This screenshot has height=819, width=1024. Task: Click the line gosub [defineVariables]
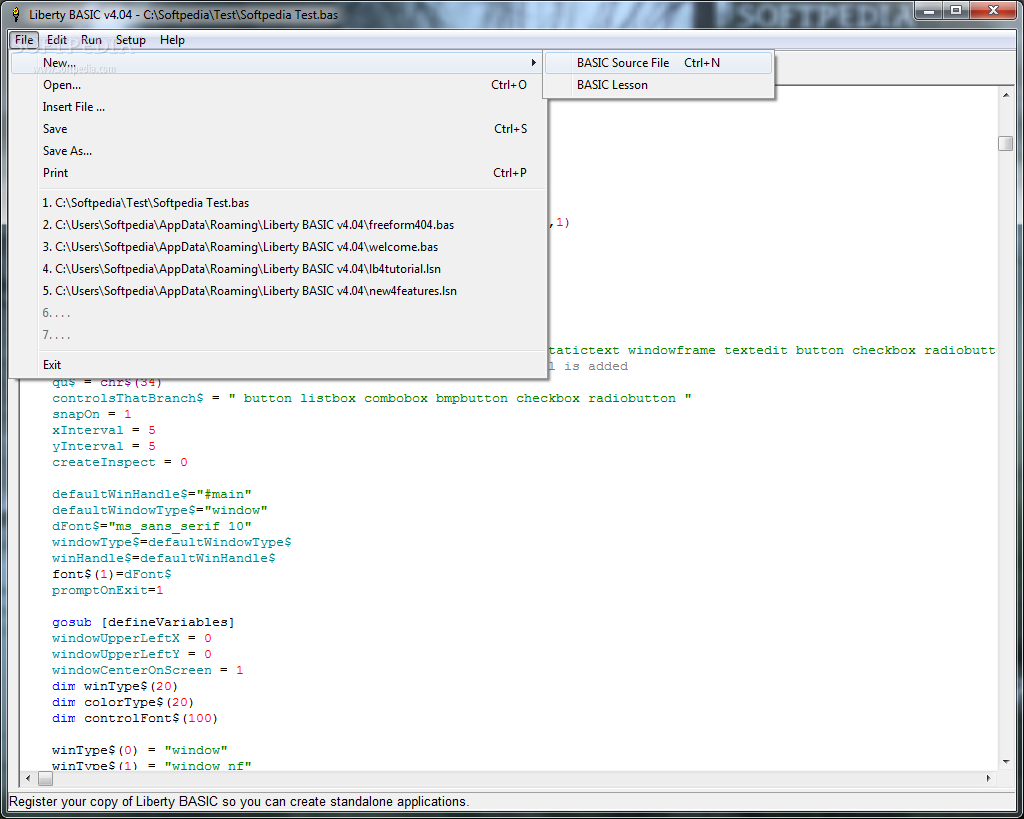144,622
